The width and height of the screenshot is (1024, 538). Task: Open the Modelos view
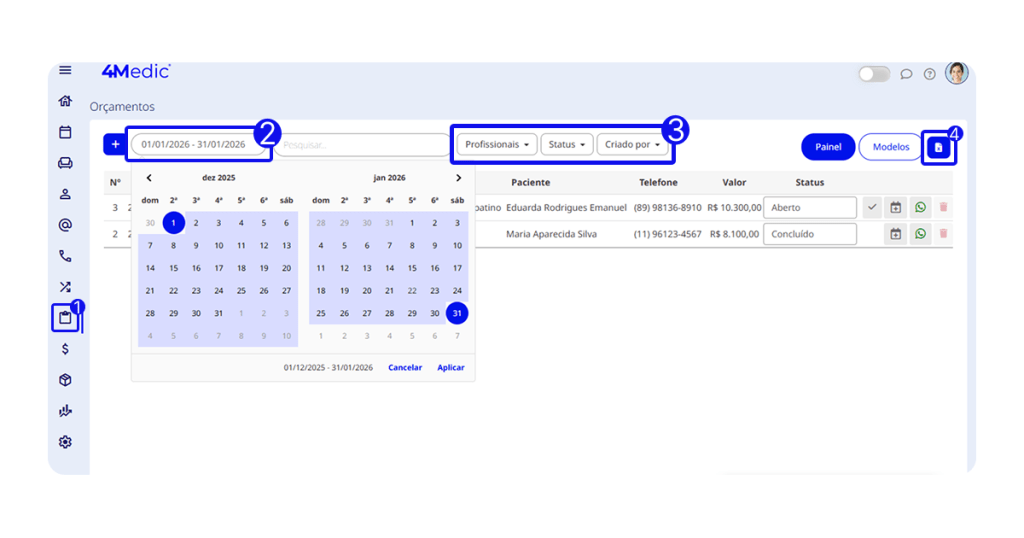890,147
